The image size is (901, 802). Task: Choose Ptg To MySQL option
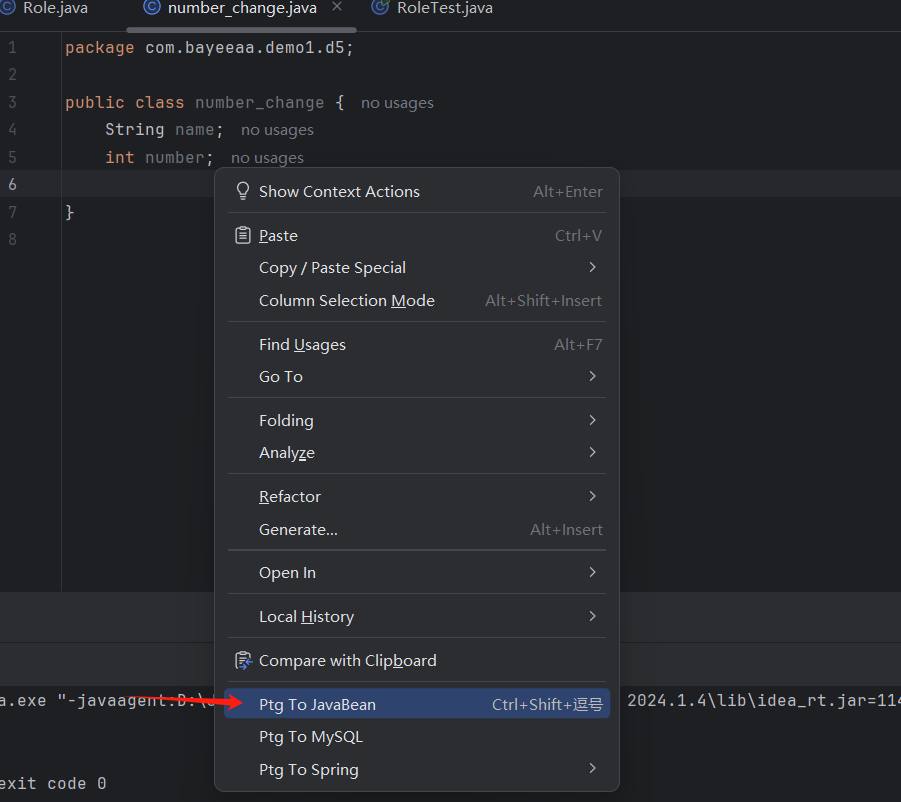pyautogui.click(x=310, y=737)
